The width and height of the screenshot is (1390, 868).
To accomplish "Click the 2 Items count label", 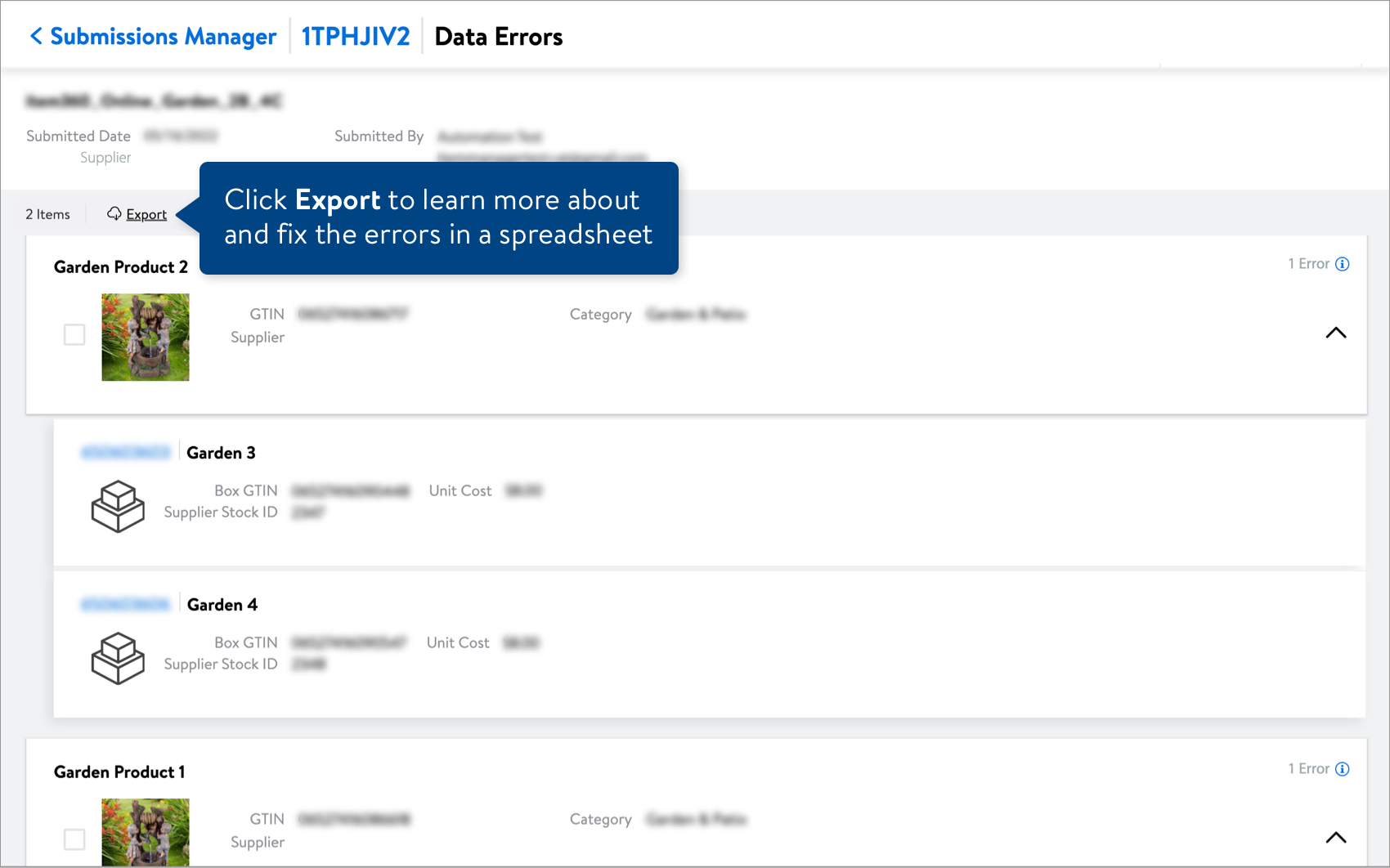I will click(x=48, y=213).
